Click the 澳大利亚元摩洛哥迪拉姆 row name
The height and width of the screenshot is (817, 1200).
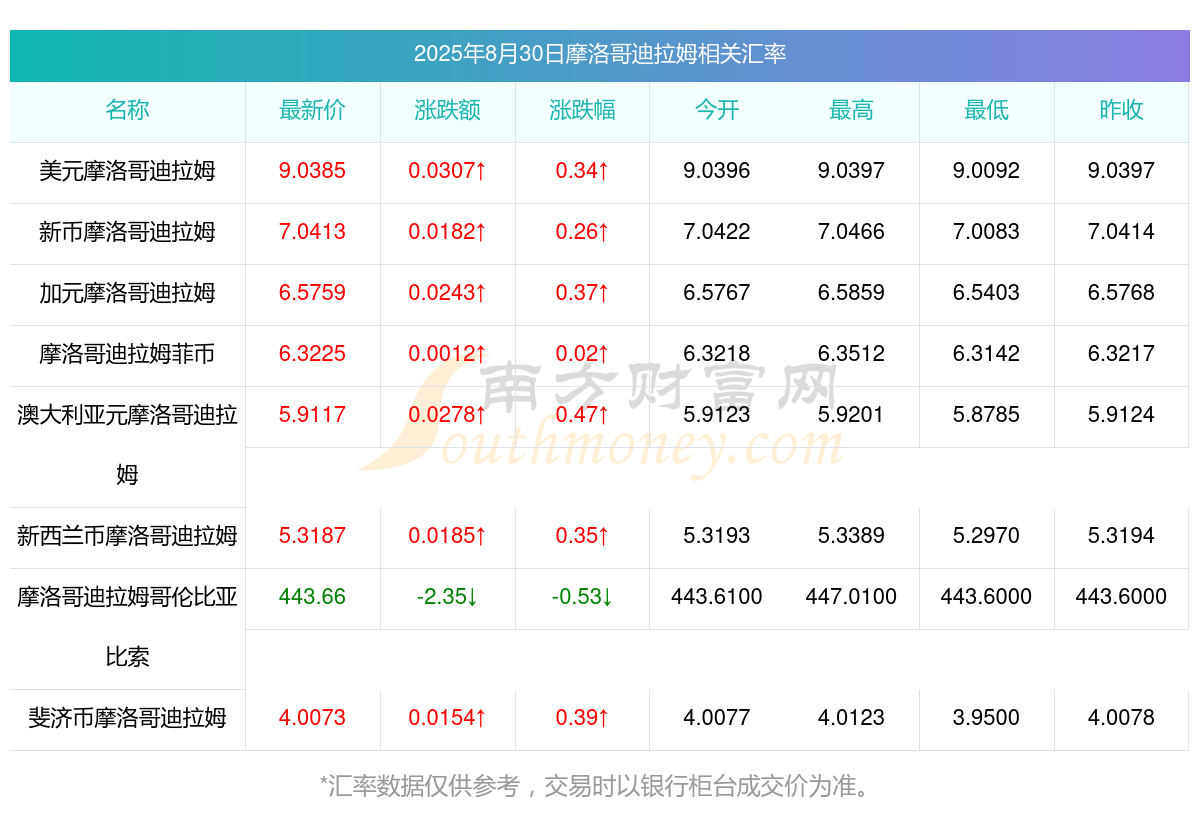[x=127, y=444]
